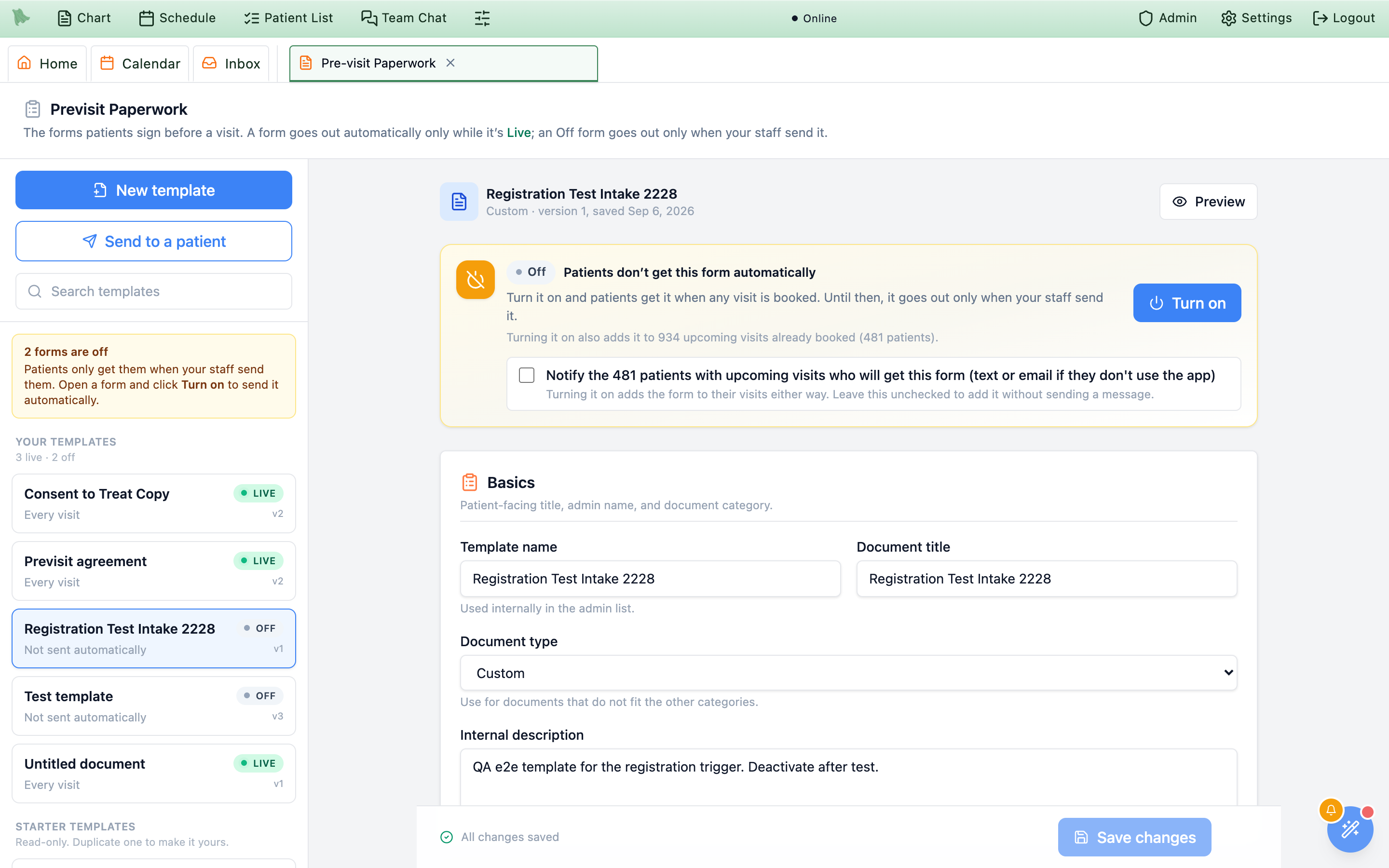Viewport: 1389px width, 868px height.
Task: Click the Internal description text area
Action: [848, 777]
